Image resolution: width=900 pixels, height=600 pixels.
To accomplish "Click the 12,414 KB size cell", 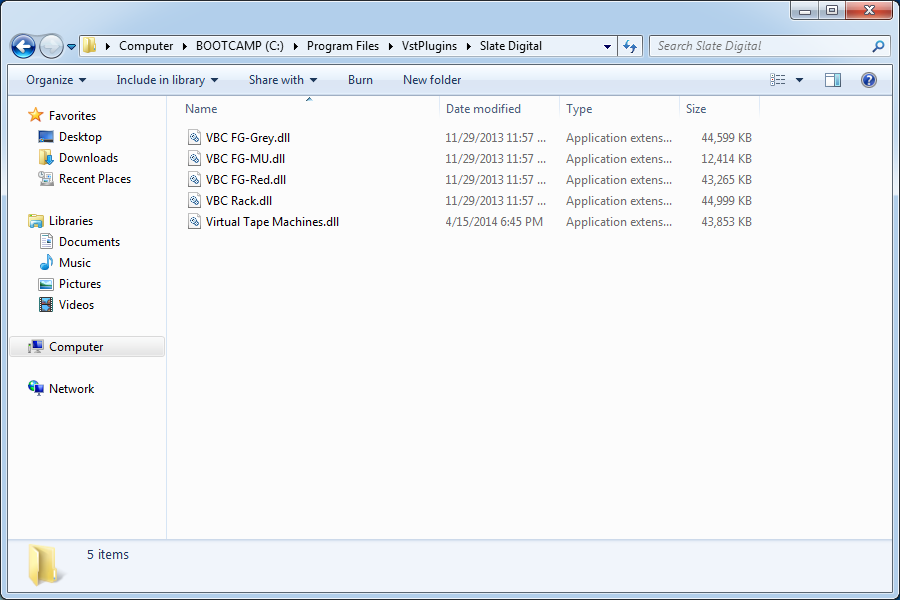I will coord(726,159).
